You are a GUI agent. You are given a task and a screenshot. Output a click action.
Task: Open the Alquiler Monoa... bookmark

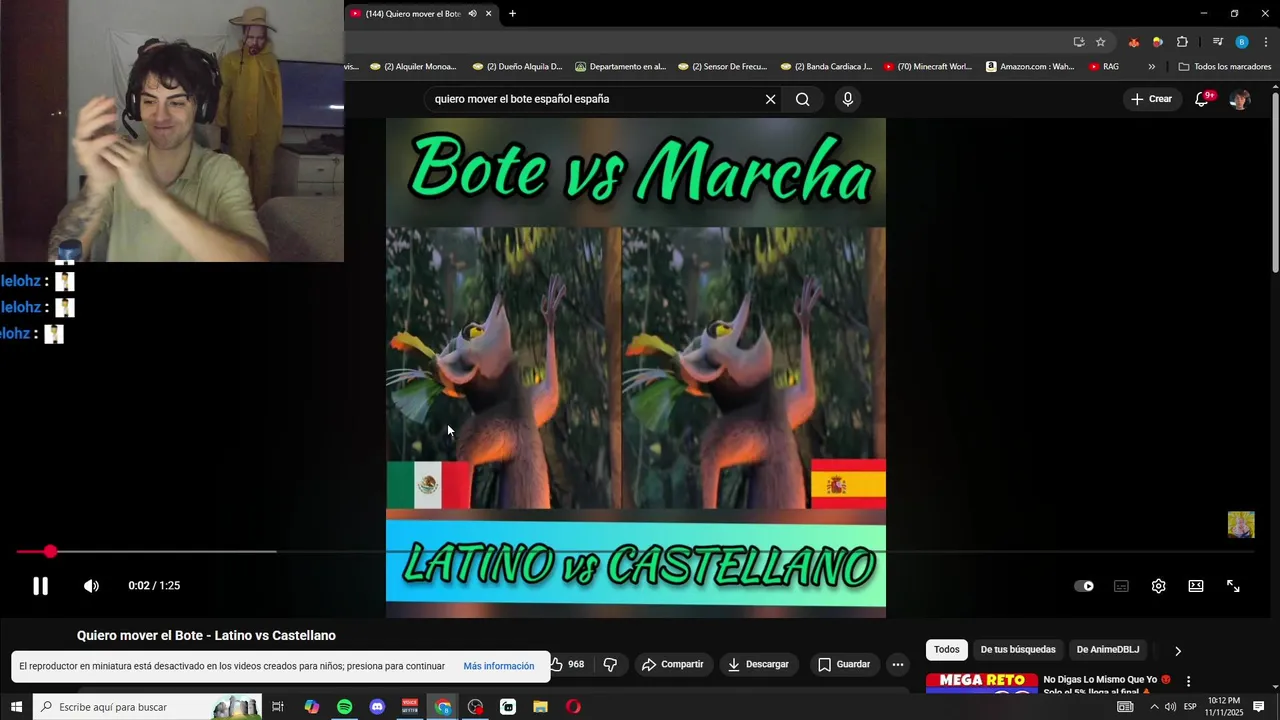point(413,67)
